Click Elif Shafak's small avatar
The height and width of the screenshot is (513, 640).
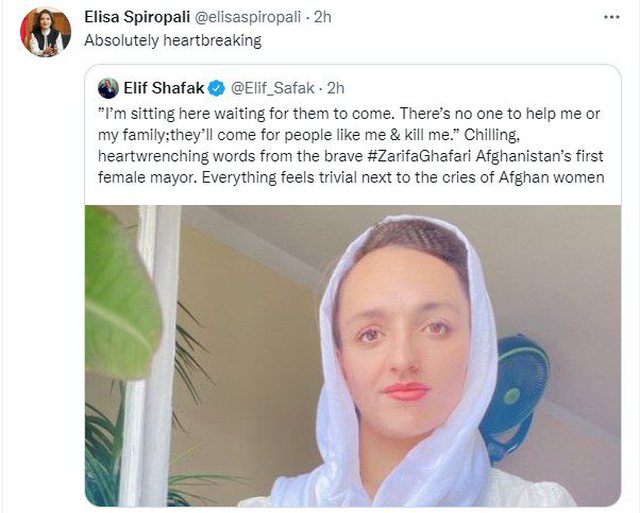point(108,88)
